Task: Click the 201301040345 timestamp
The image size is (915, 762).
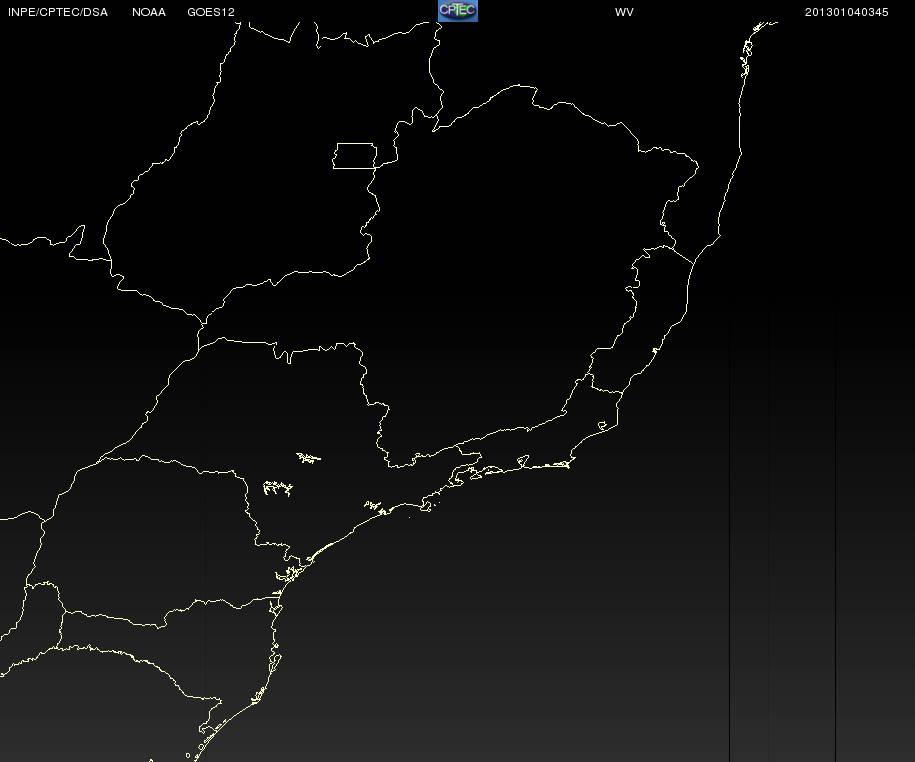Action: (x=846, y=12)
